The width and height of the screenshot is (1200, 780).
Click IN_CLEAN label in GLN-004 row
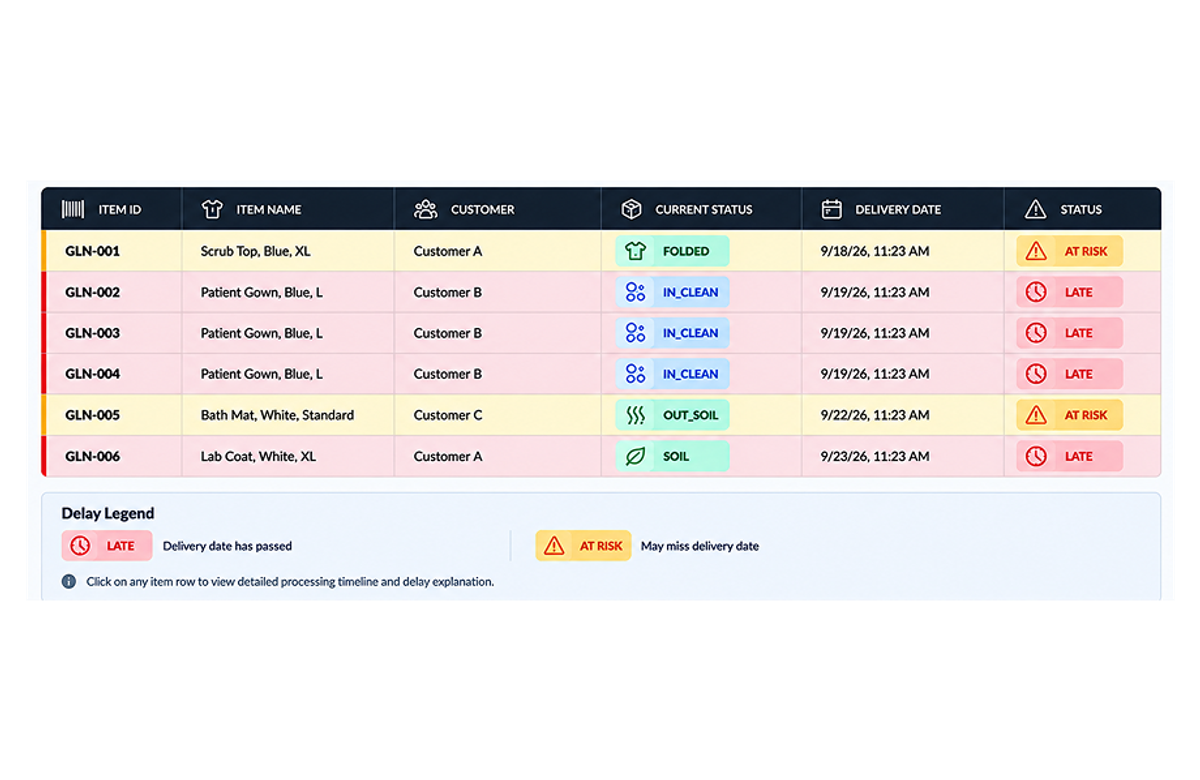pos(691,374)
